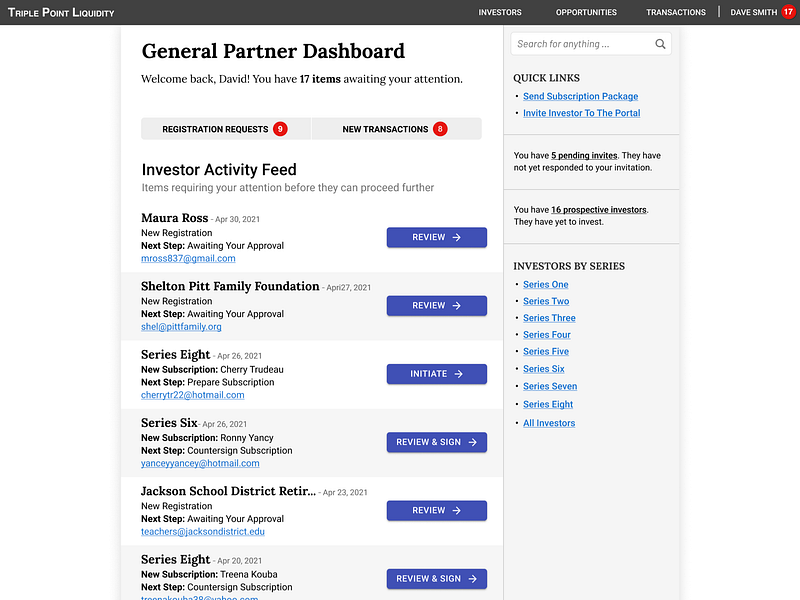The image size is (800, 600).
Task: Click Invite Investor To The Portal
Action: click(581, 112)
